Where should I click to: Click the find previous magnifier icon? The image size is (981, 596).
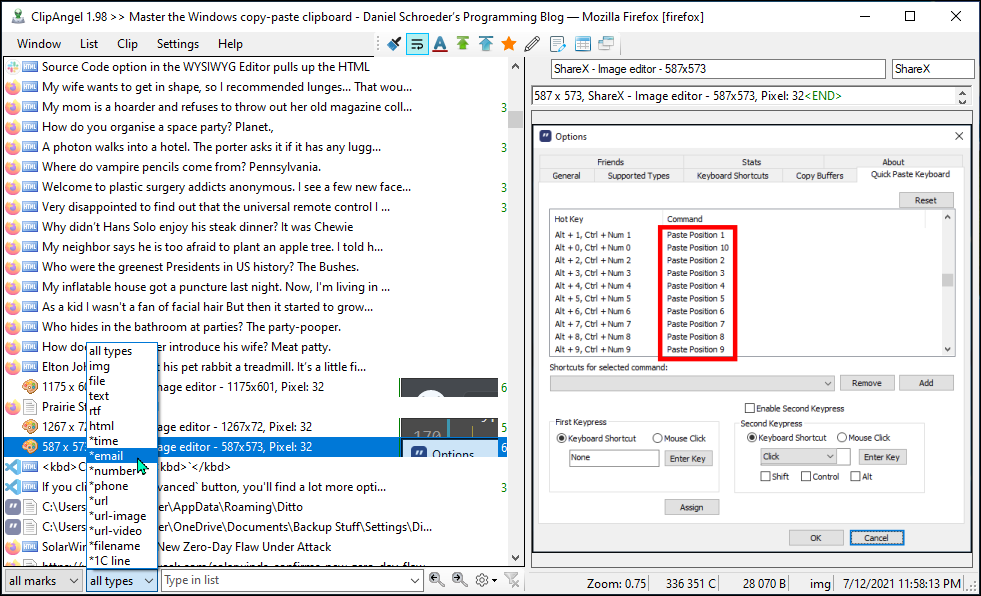pos(437,580)
